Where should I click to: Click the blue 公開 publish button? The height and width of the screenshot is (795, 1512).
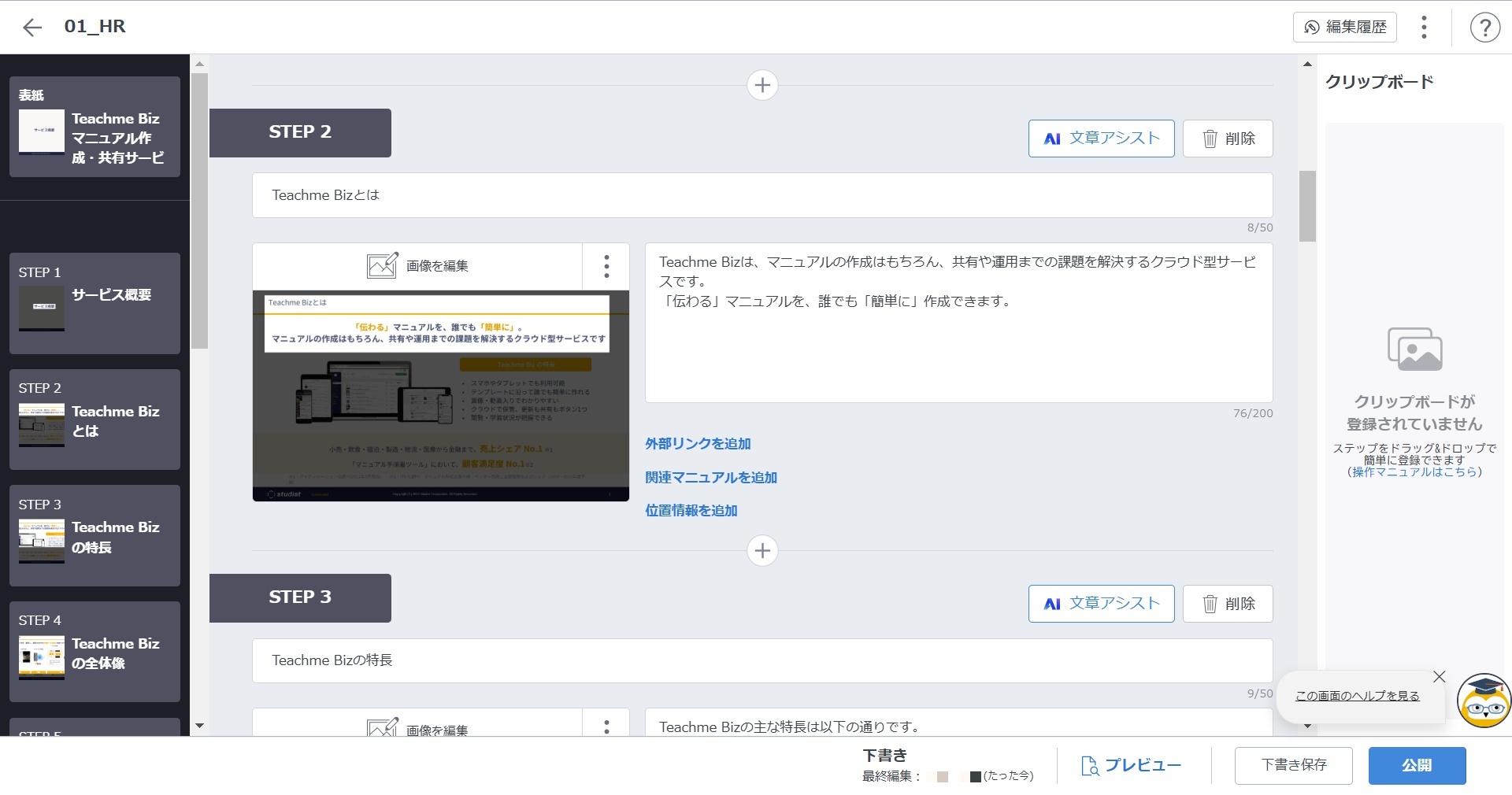coord(1417,766)
